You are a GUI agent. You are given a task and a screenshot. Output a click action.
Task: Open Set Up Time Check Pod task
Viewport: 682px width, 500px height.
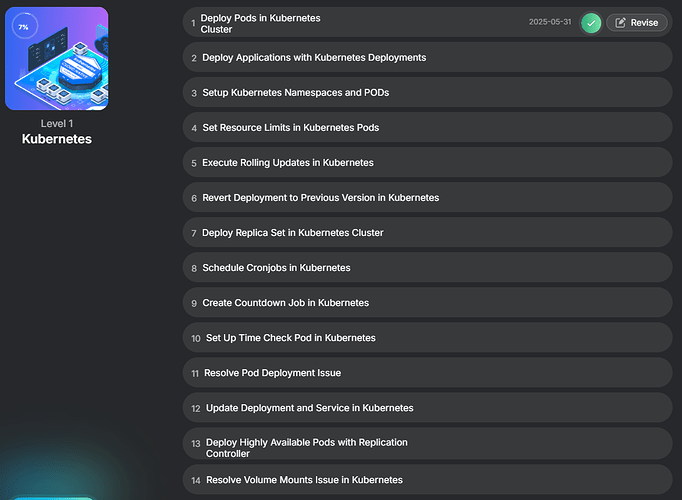click(x=290, y=338)
